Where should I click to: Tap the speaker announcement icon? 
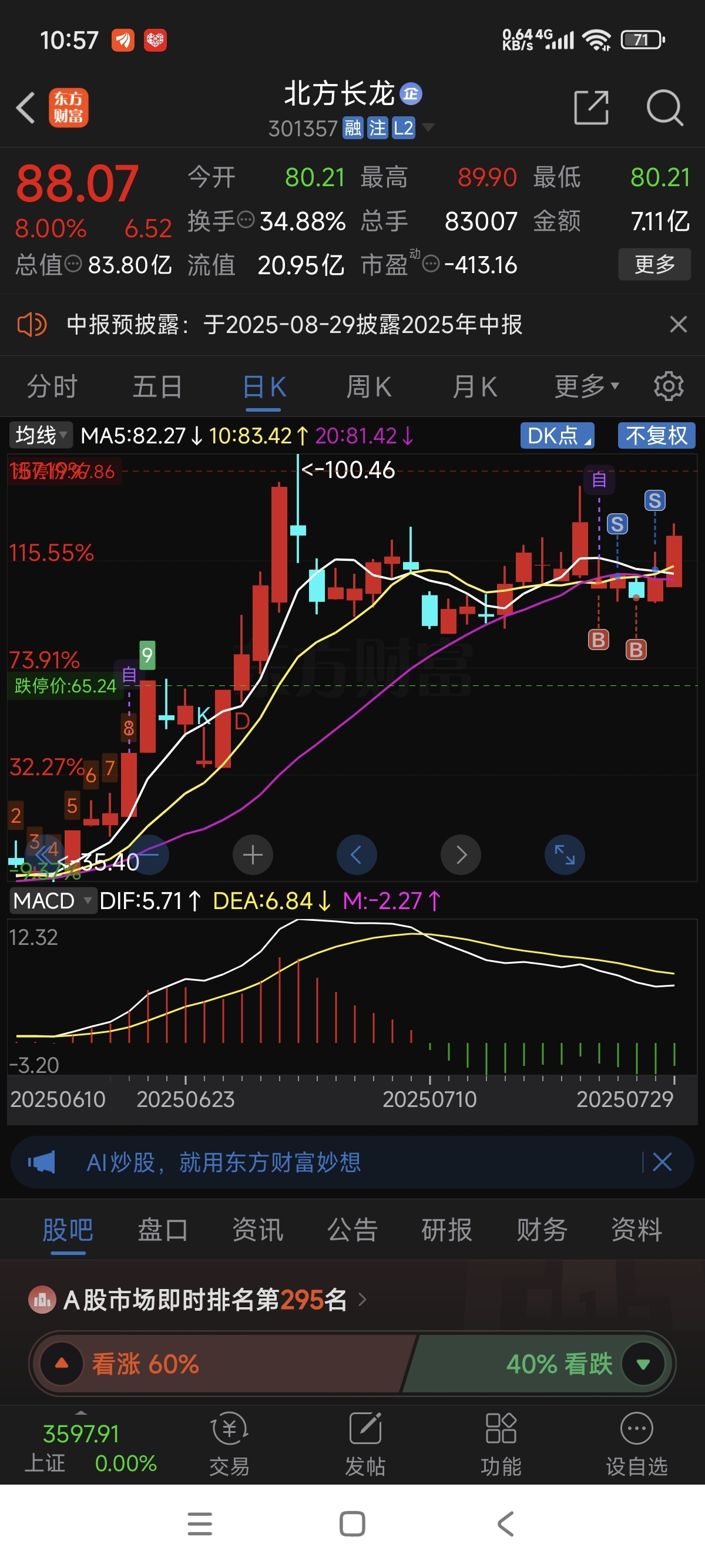32,324
